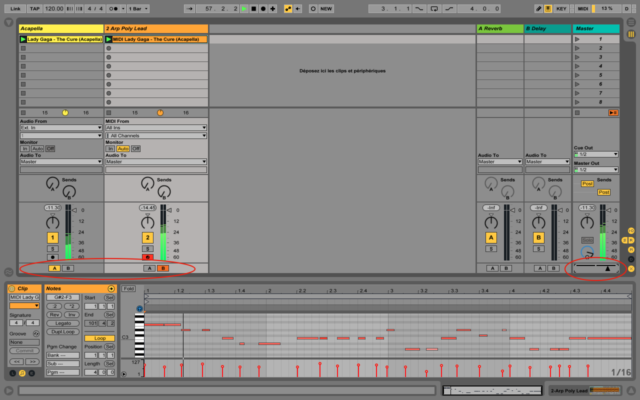The height and width of the screenshot is (400, 640).
Task: Set Arp Poly Lead Monitor to In
Action: point(110,149)
